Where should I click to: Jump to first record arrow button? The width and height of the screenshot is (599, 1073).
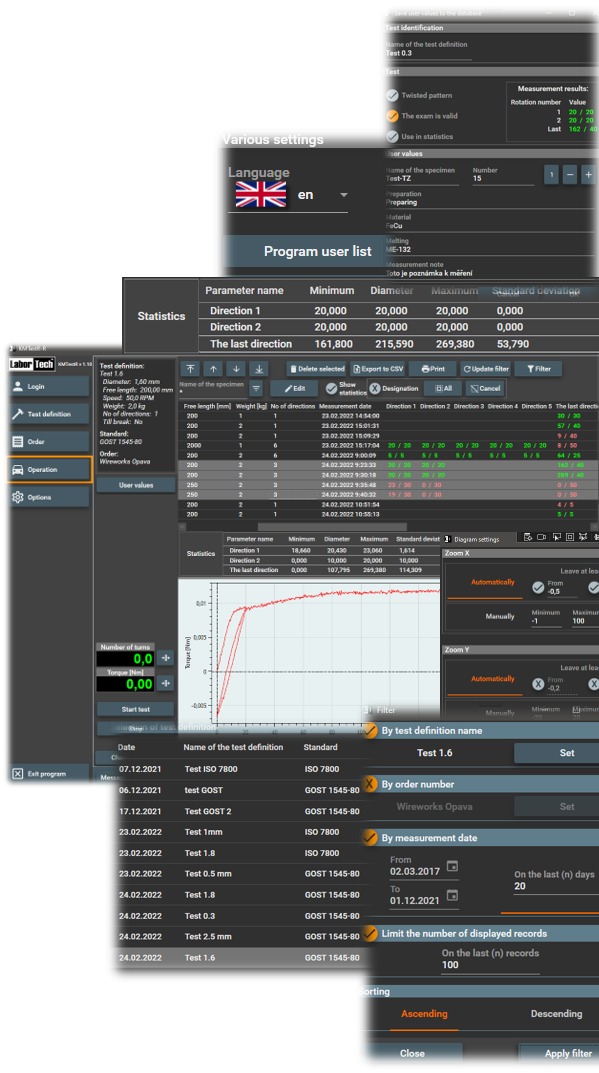click(190, 369)
